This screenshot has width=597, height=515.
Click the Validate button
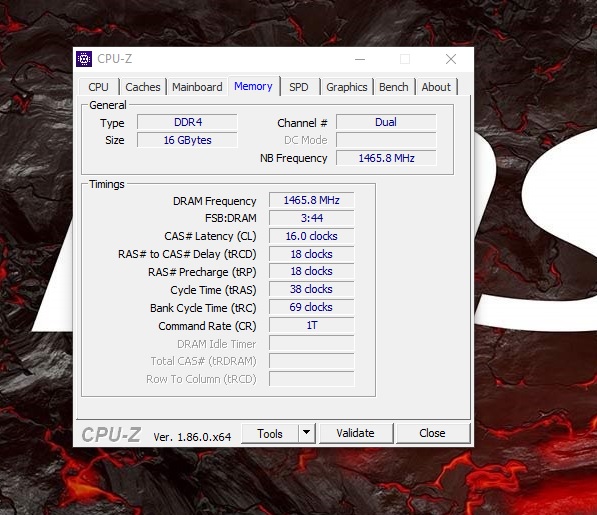(x=356, y=433)
